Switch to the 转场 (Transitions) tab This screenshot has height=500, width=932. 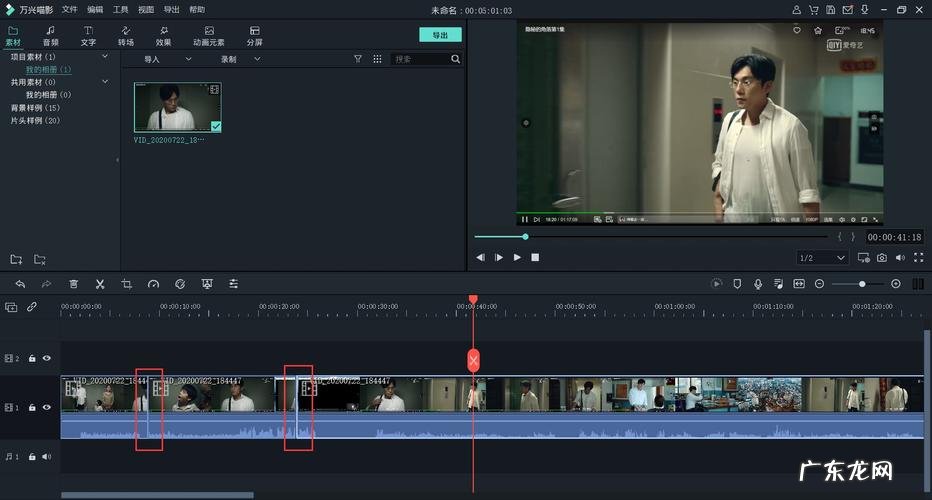click(x=126, y=36)
